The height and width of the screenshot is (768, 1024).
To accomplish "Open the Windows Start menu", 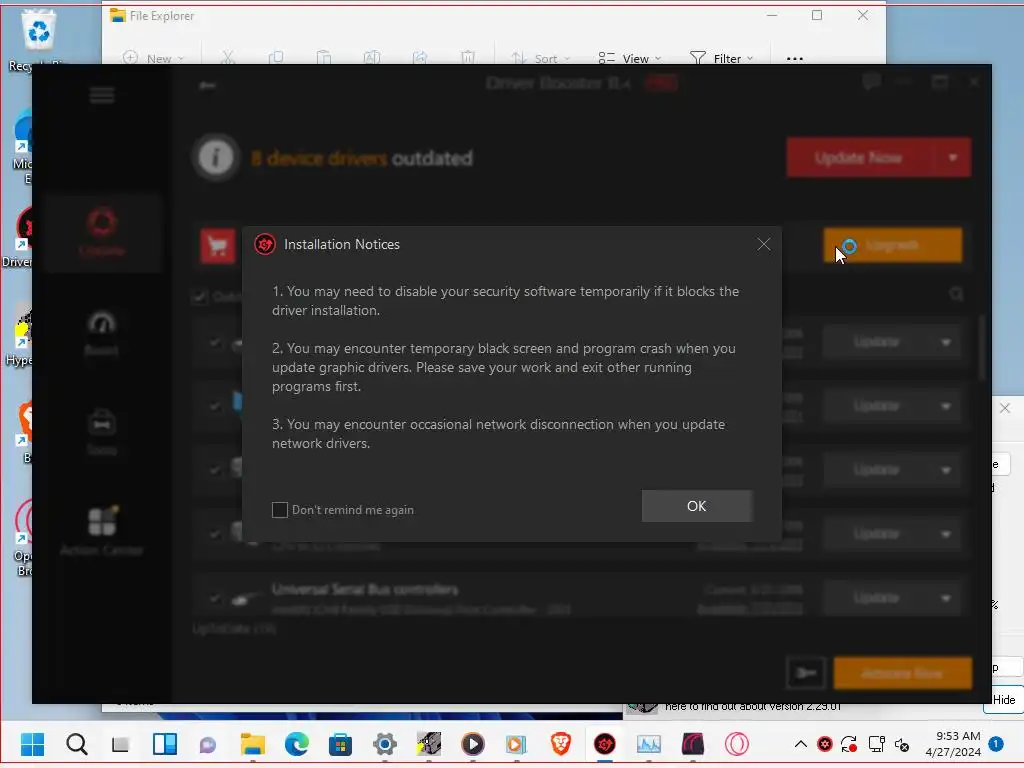I will [33, 744].
